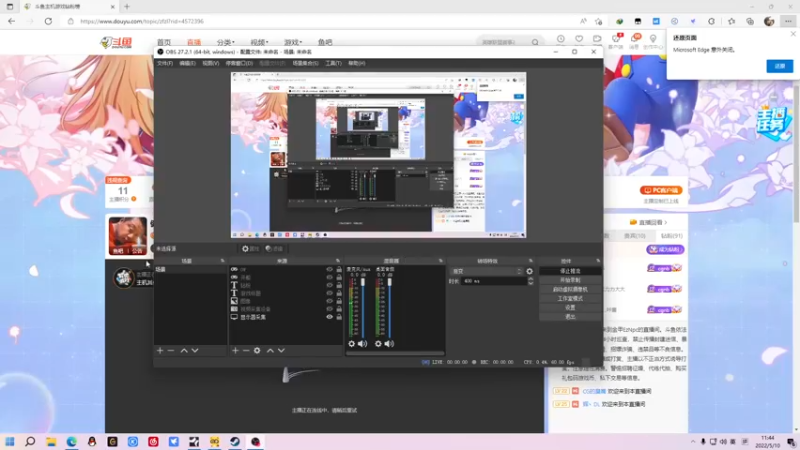Screen dimensions: 800x450
Task: Add a new scene with plus icon
Action: [160, 351]
